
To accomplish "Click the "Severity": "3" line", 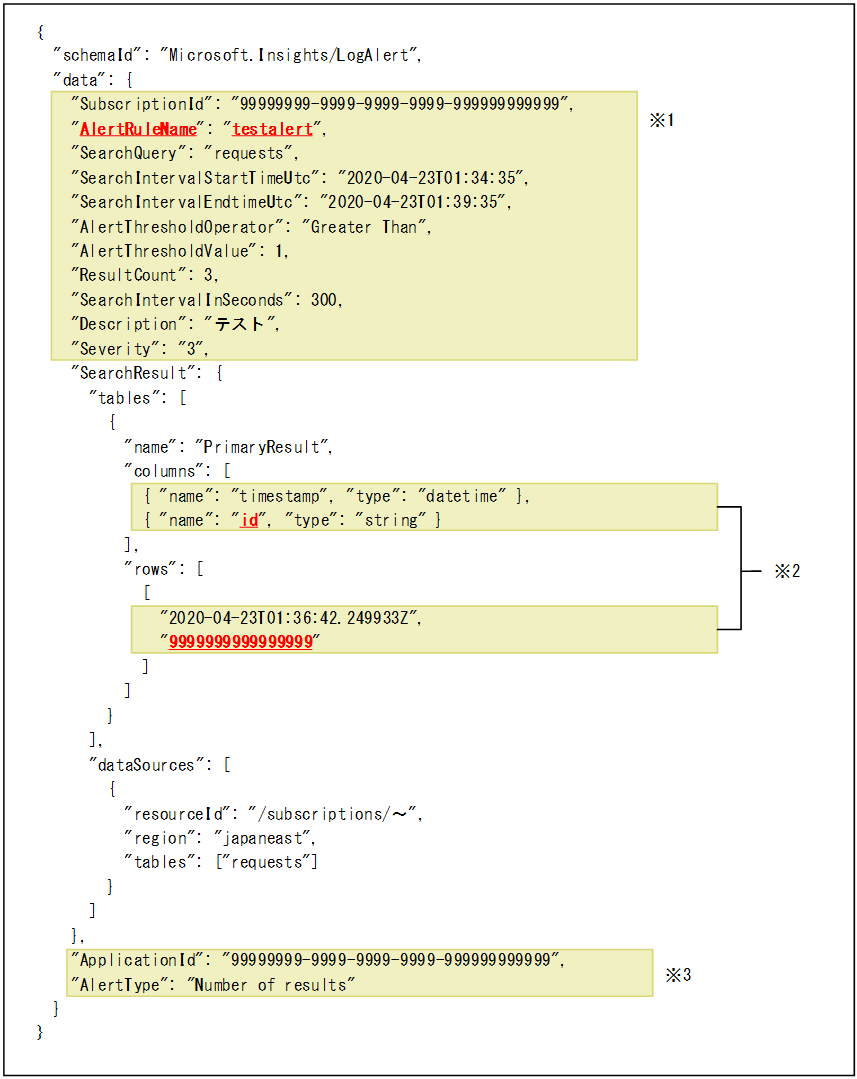I will pyautogui.click(x=140, y=349).
